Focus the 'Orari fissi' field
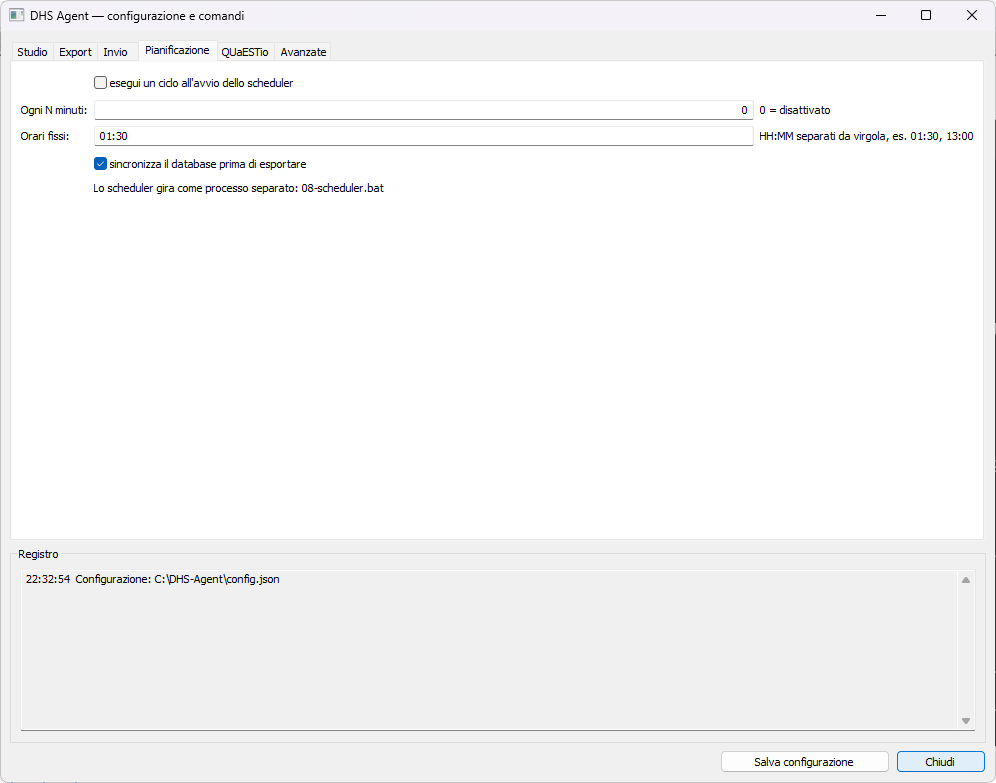 (x=423, y=136)
